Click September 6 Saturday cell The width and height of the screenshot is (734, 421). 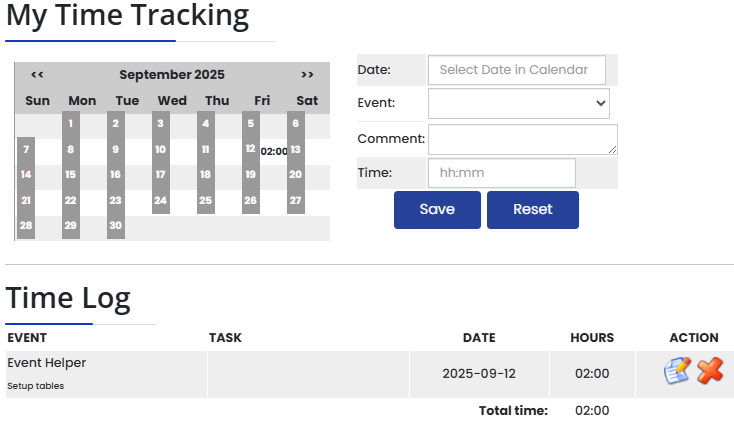click(x=296, y=124)
